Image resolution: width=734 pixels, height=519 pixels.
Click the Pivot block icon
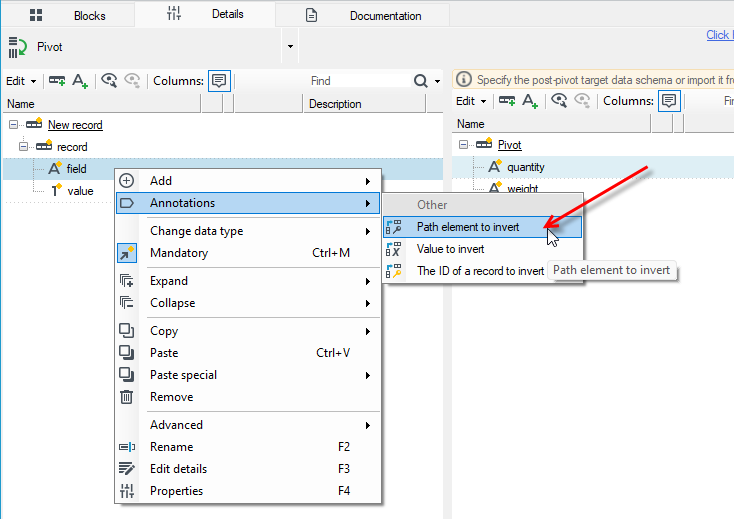coord(17,47)
